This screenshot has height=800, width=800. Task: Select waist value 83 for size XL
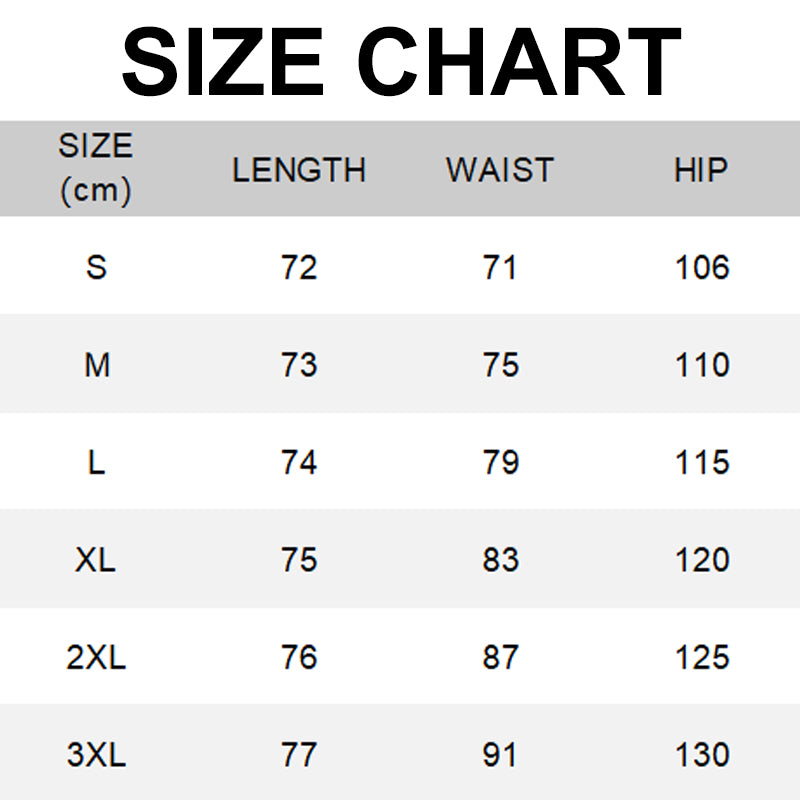tap(499, 560)
